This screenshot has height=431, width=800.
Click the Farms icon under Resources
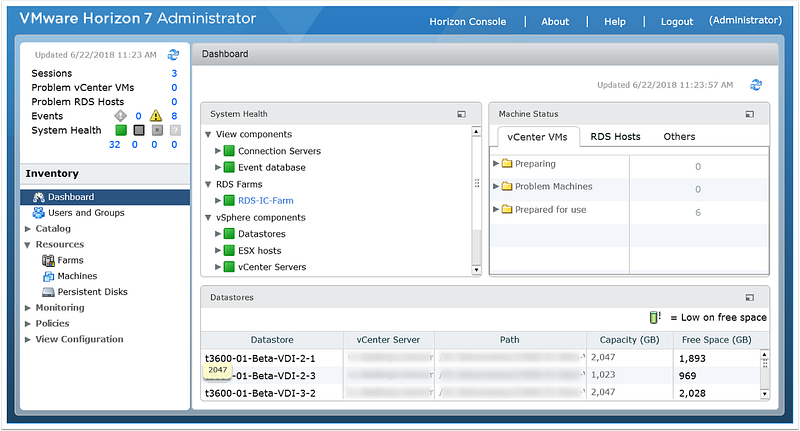[48, 261]
